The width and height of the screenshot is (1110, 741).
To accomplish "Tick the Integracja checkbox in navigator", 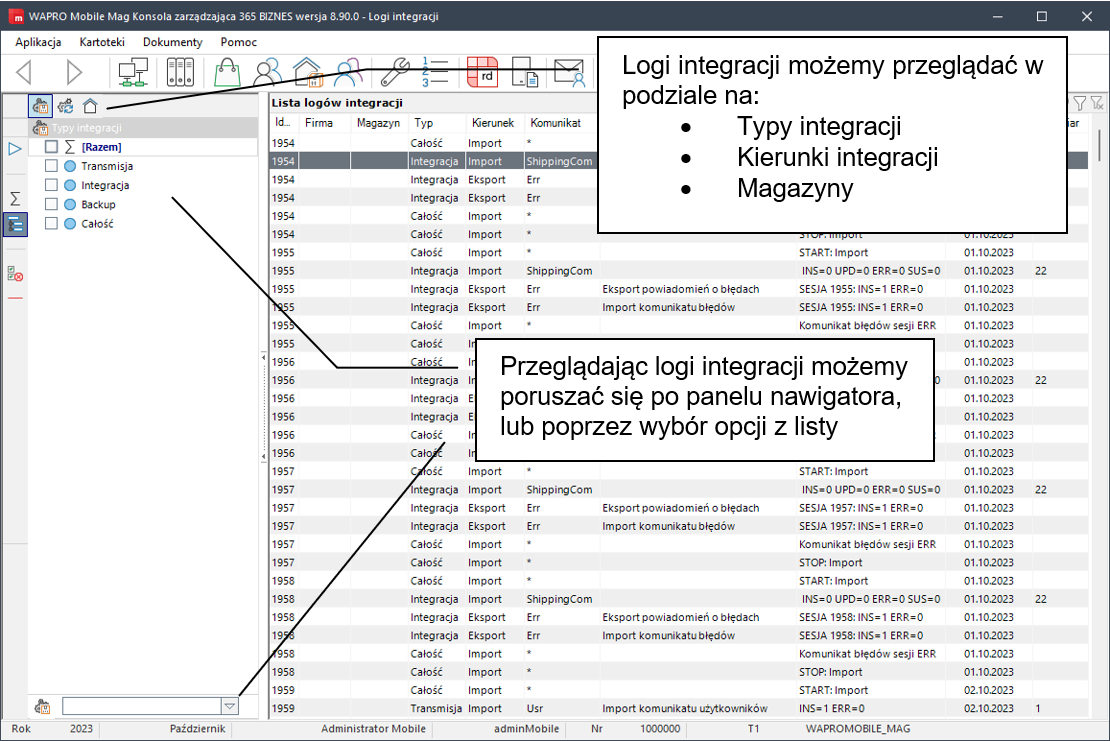I will click(x=51, y=185).
